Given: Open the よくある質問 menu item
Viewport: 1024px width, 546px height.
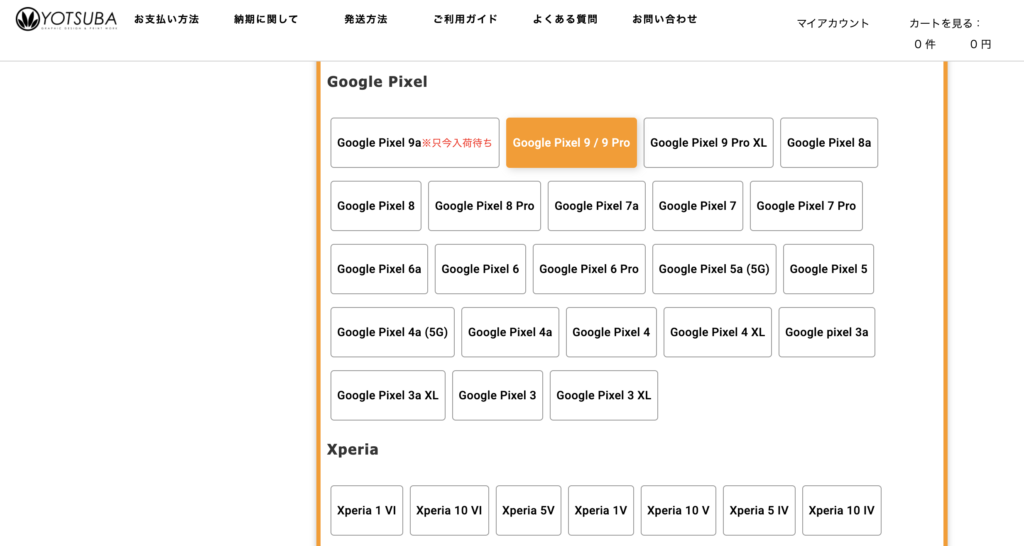Looking at the screenshot, I should pos(565,20).
